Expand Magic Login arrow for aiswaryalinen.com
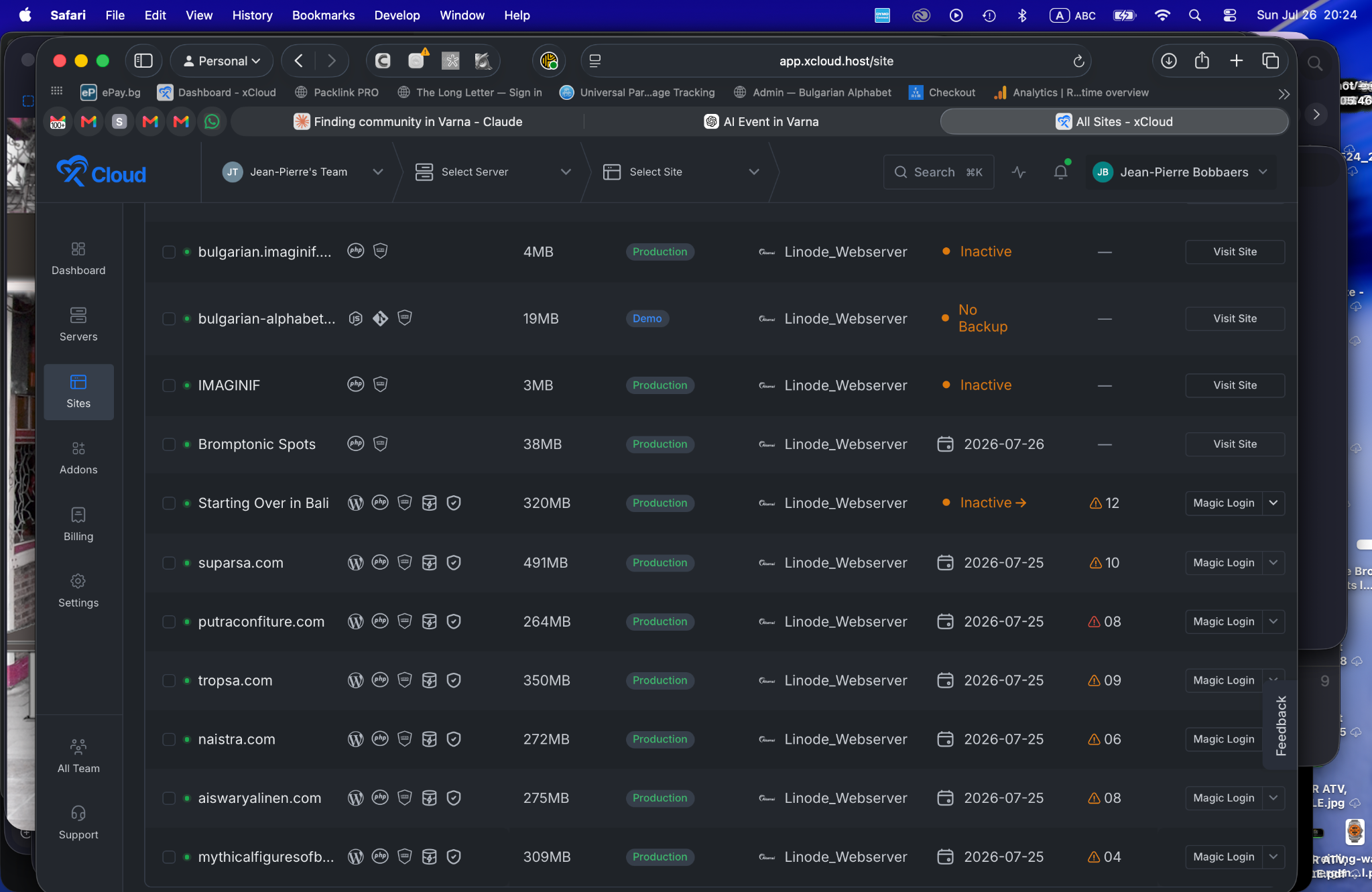1372x892 pixels. (1273, 798)
